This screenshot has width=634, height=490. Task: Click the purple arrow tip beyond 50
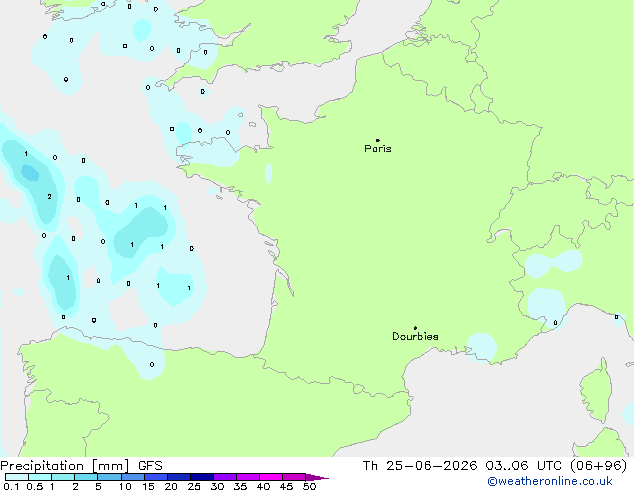[x=317, y=477]
